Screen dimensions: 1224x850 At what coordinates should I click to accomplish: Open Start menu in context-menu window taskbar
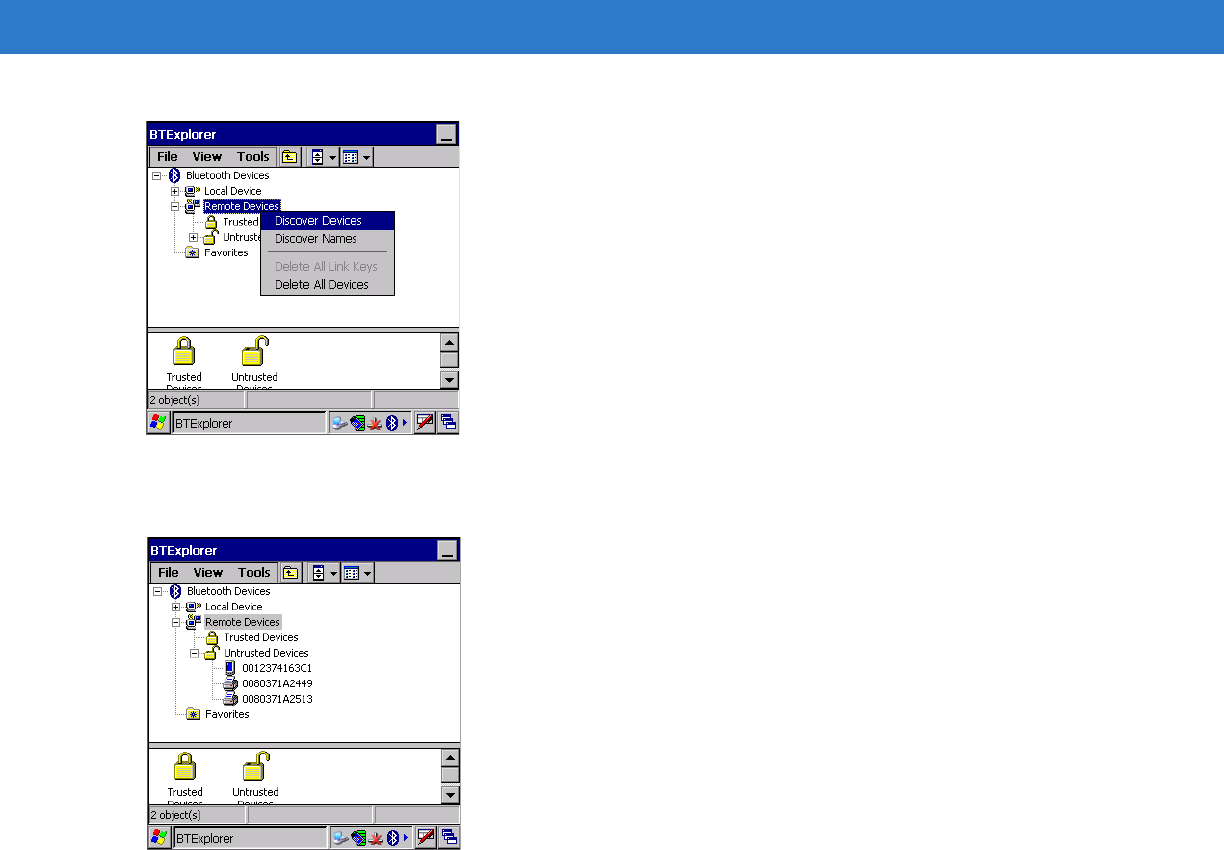[x=159, y=423]
